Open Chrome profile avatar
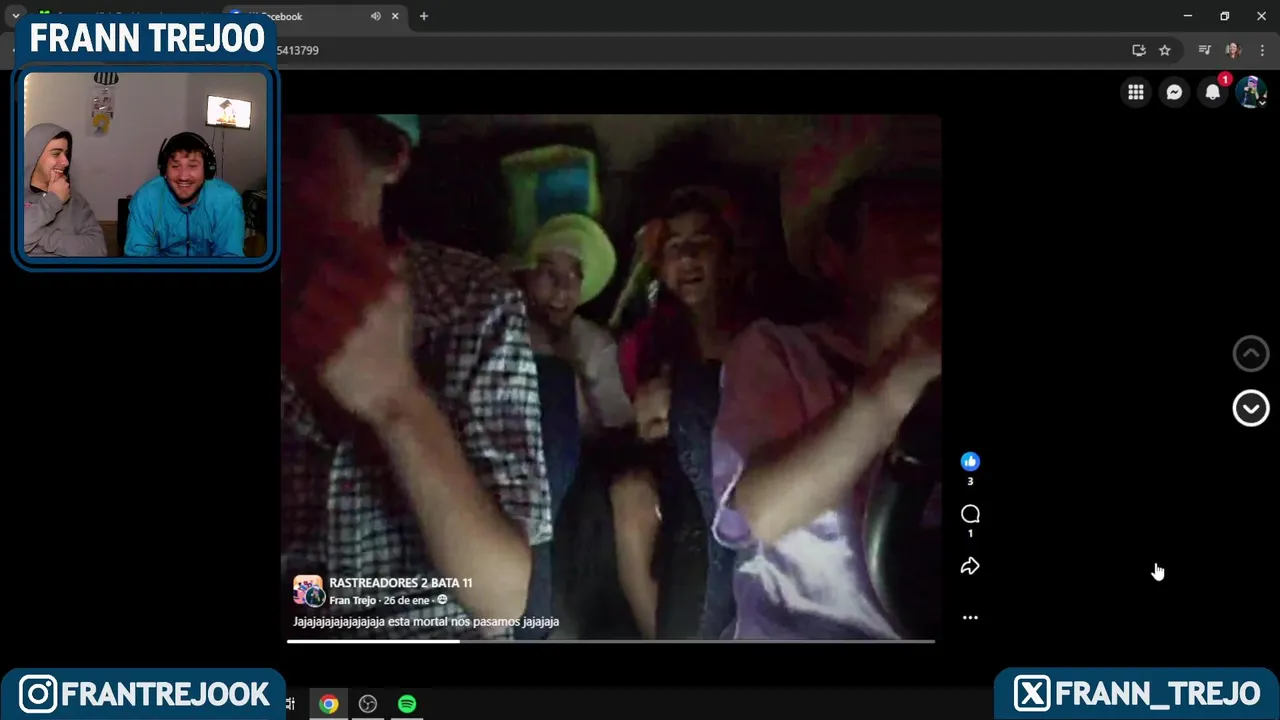 tap(1233, 50)
